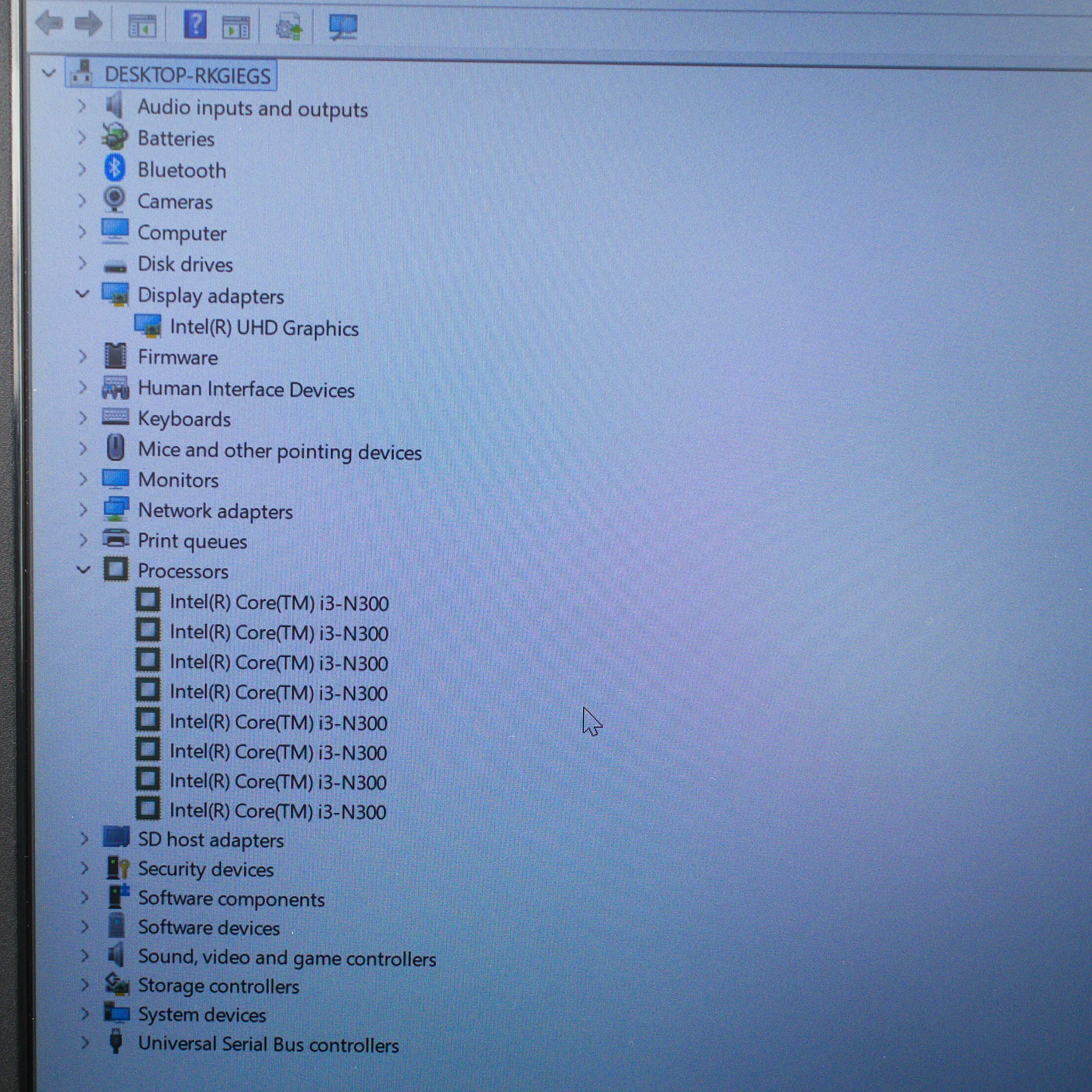Select the first Intel Core i3-N300 entry

point(278,603)
